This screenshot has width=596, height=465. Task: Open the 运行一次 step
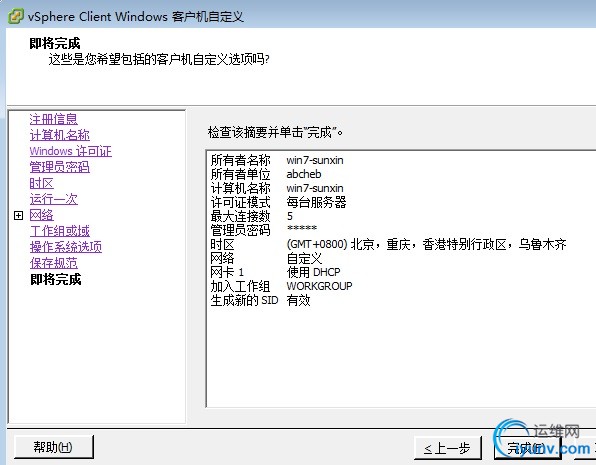[x=54, y=199]
